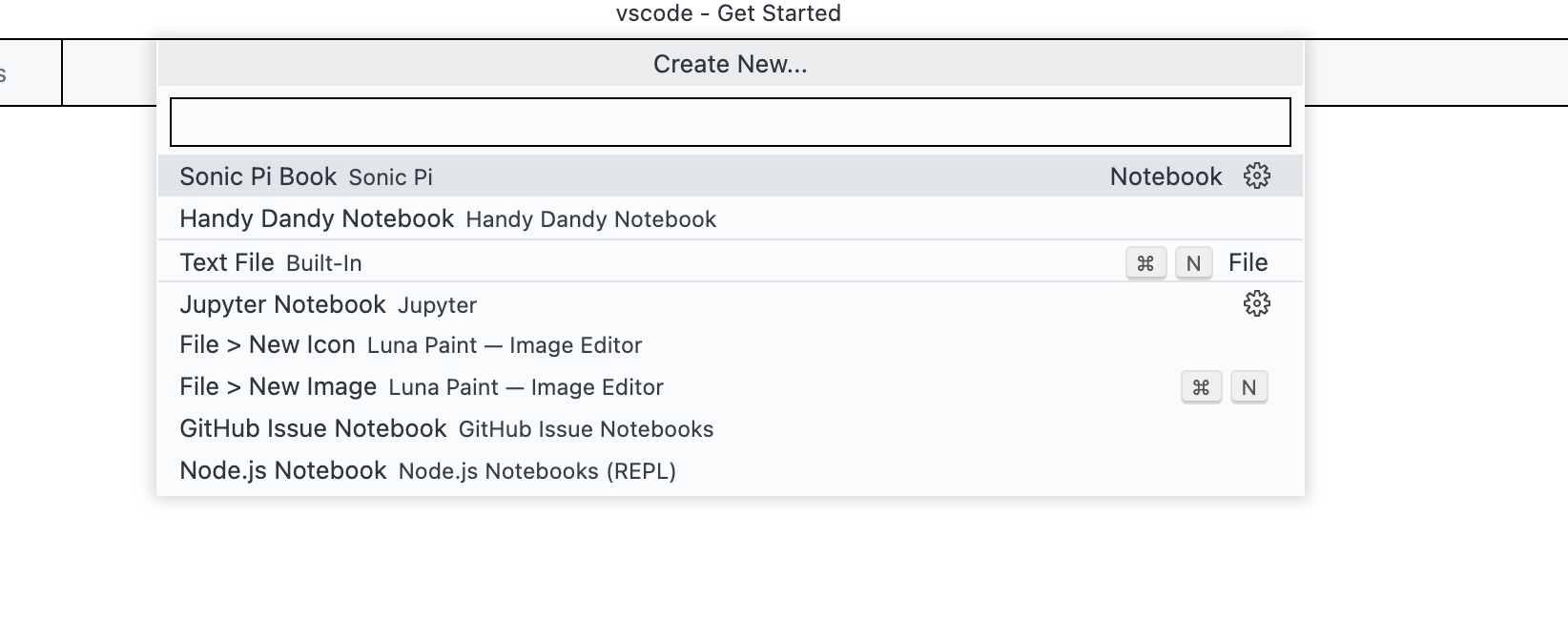Click the Notebook label on Sonic Pi row
Screen dimensions: 1568x620
point(1165,176)
